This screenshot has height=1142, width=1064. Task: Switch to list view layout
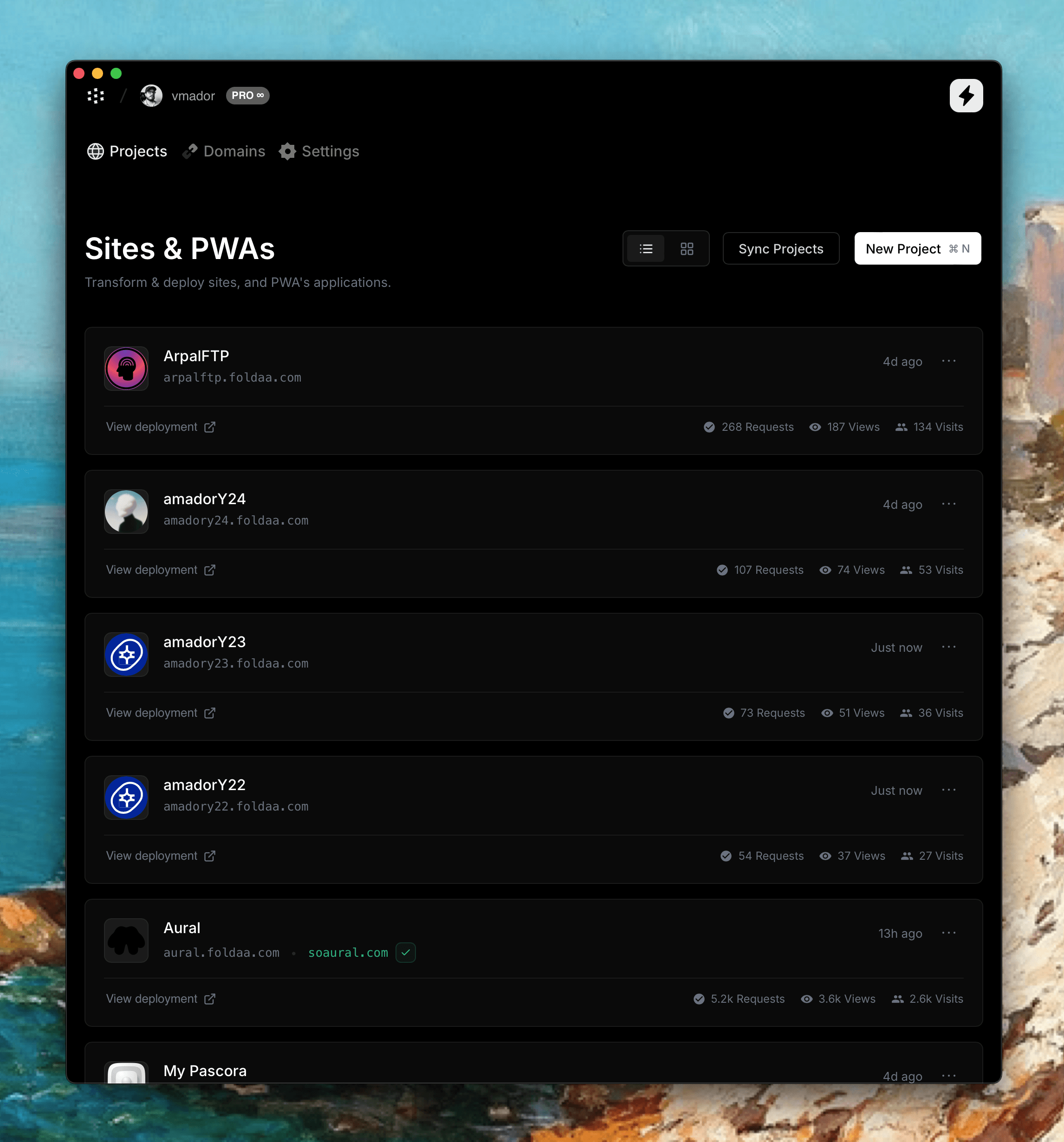pos(646,249)
